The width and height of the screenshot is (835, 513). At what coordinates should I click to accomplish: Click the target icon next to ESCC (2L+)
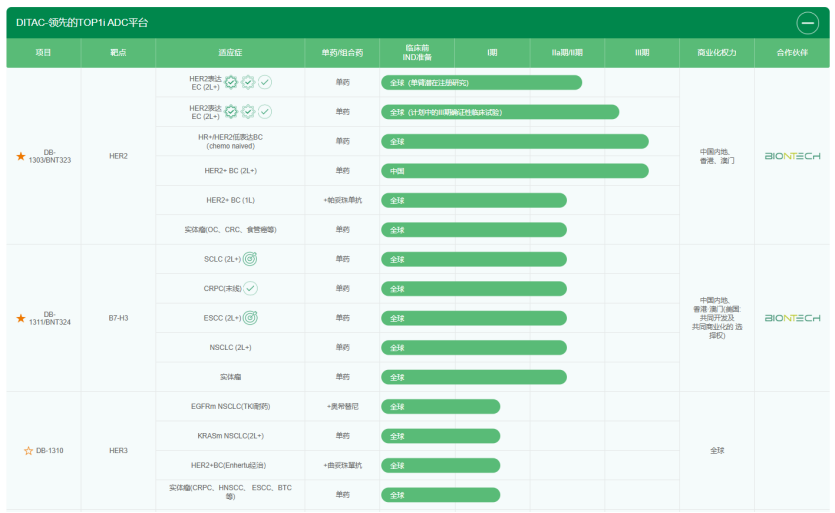point(250,318)
